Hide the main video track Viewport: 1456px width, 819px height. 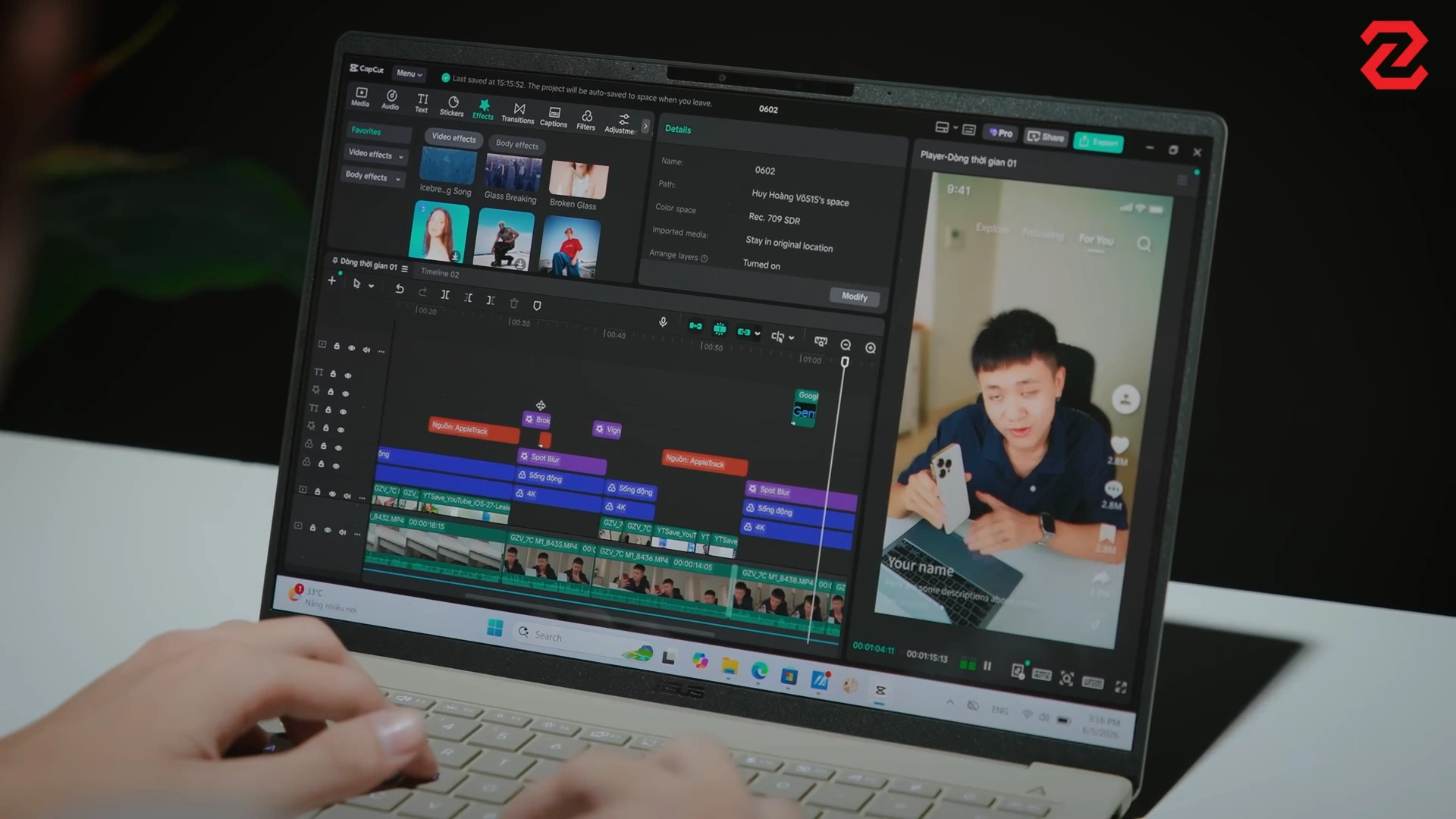point(328,530)
